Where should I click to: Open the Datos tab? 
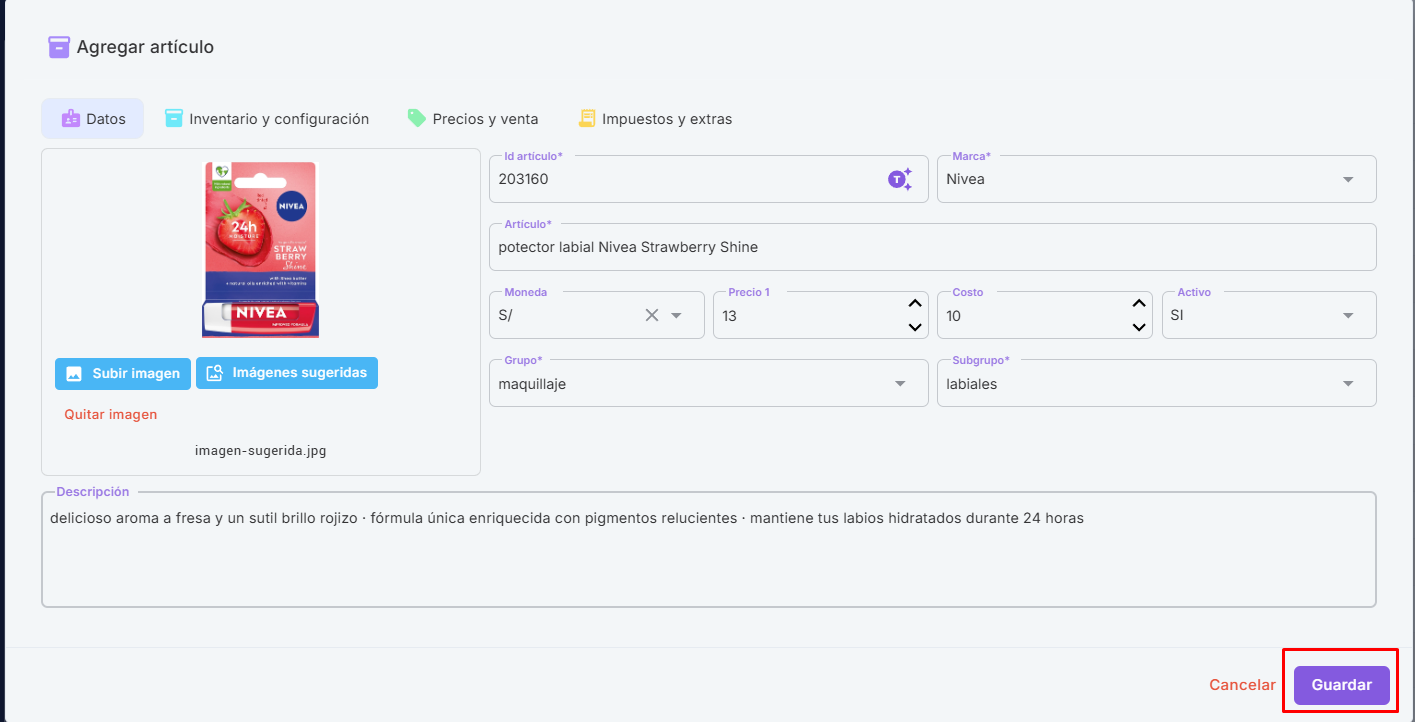(93, 119)
